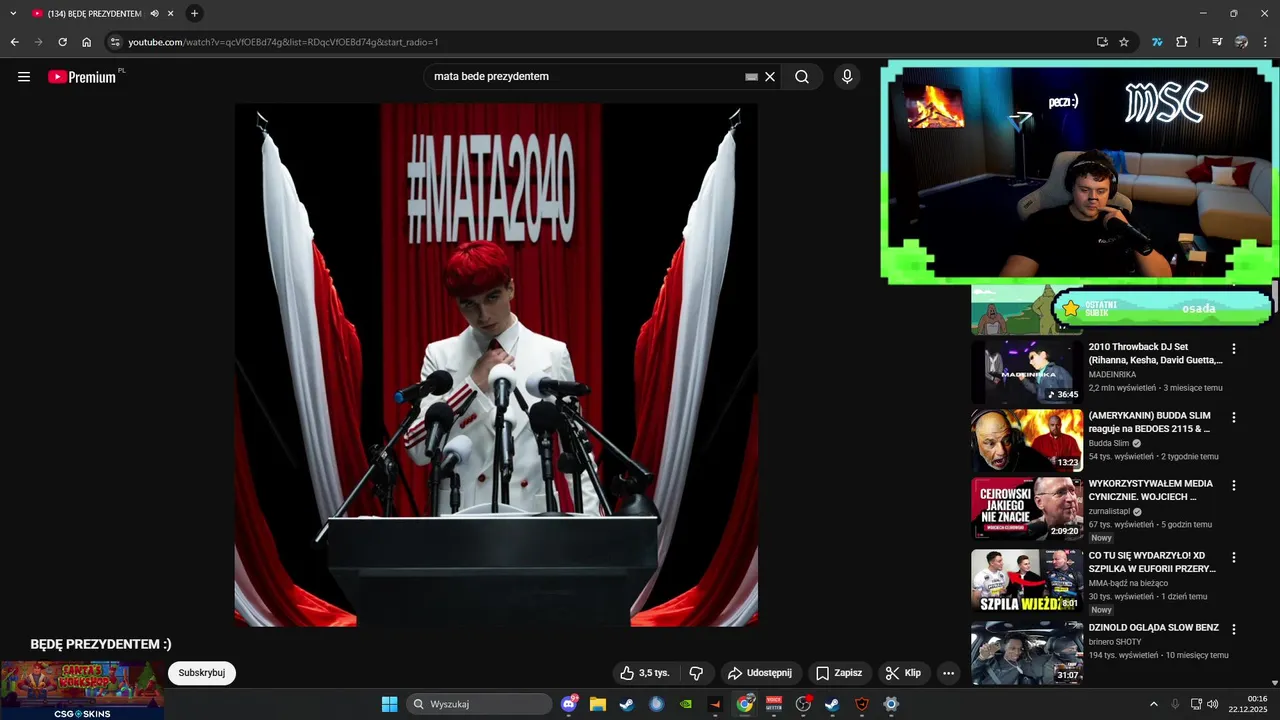Reload the page with the refresh icon

(x=62, y=42)
